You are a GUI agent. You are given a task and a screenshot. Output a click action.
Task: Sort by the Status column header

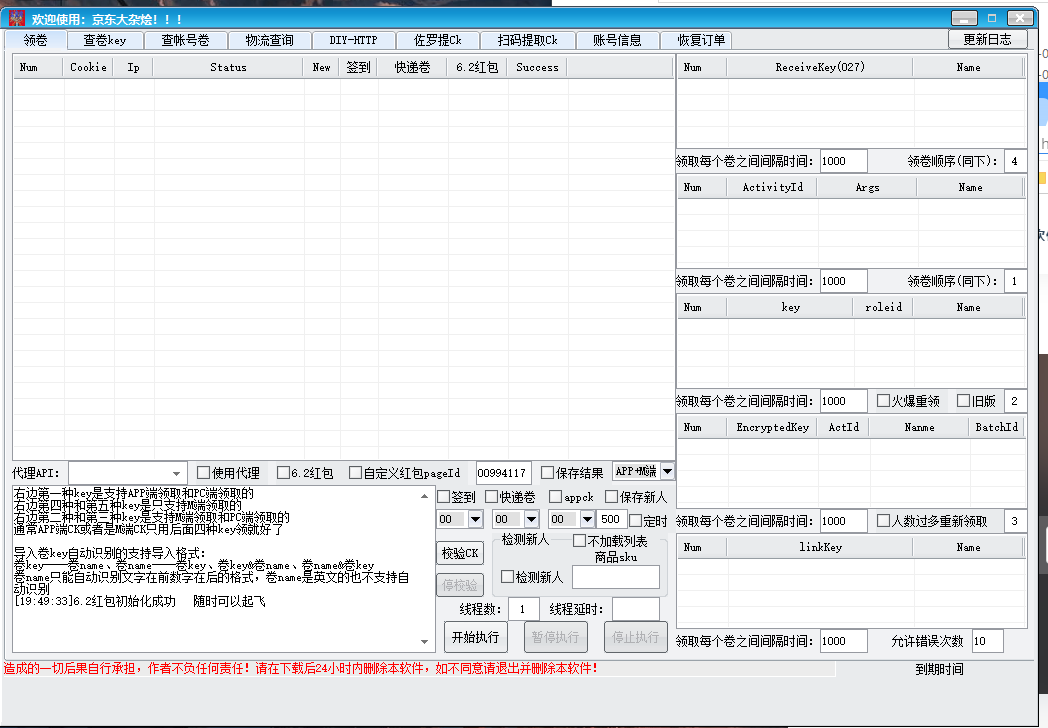(x=228, y=67)
